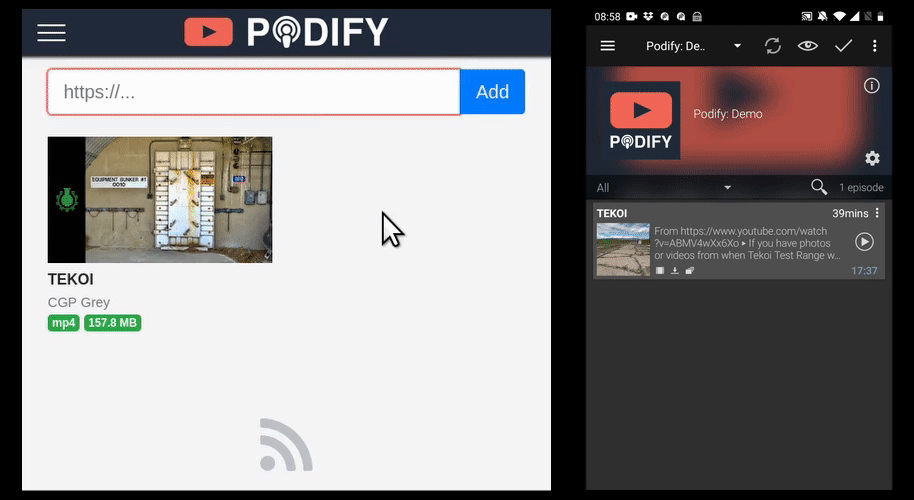Click the Podify logo in web header

286,31
